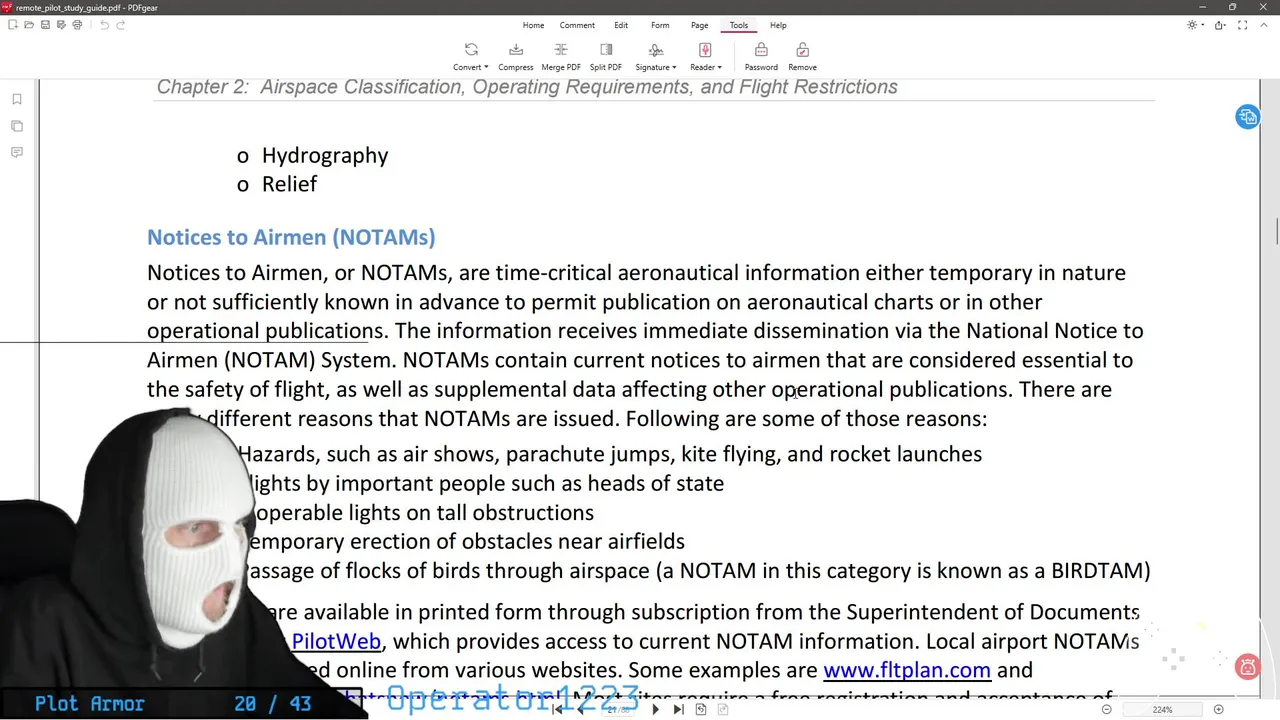Open the PilotWeb hyperlink
This screenshot has height=720, width=1280.
point(336,641)
